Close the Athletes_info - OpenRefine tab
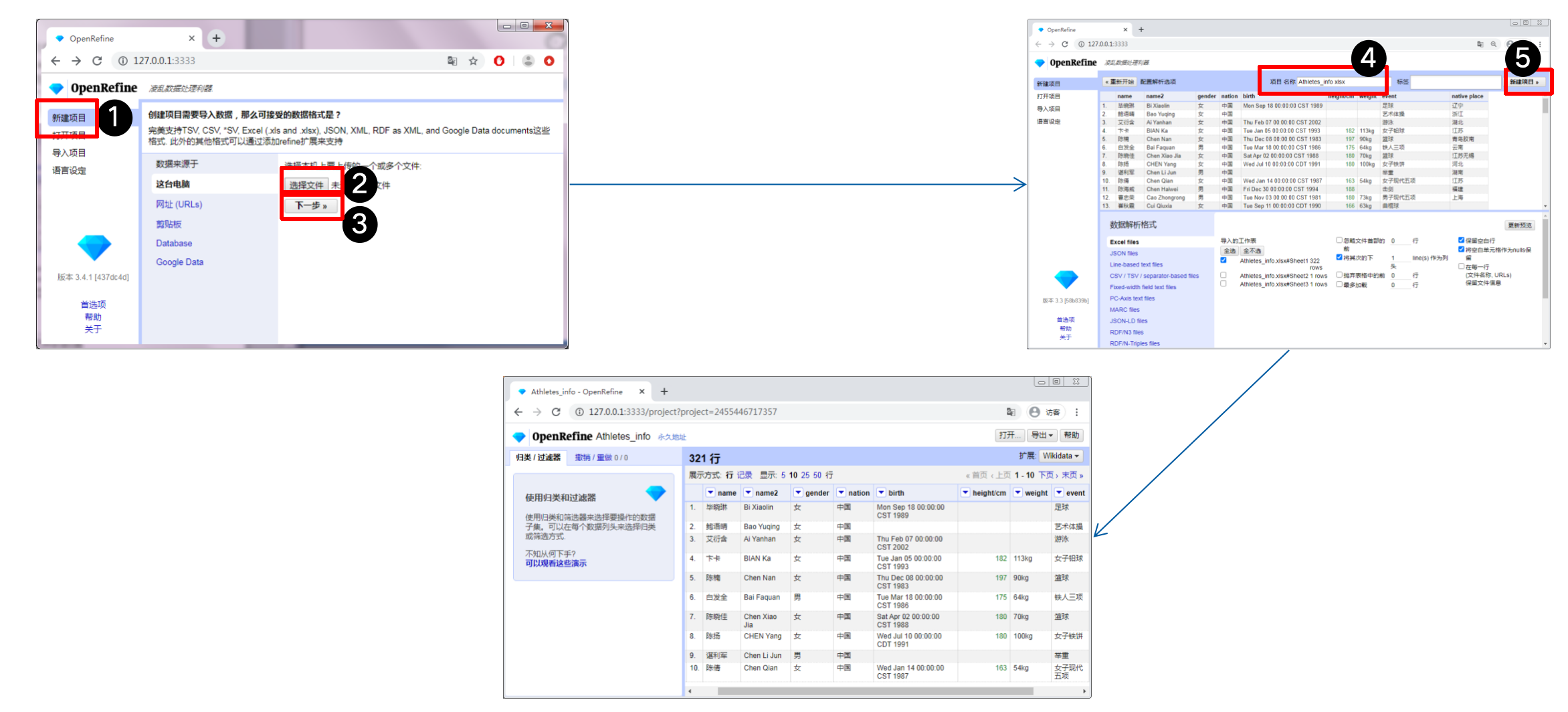Screen dimensions: 1568x712 (642, 391)
